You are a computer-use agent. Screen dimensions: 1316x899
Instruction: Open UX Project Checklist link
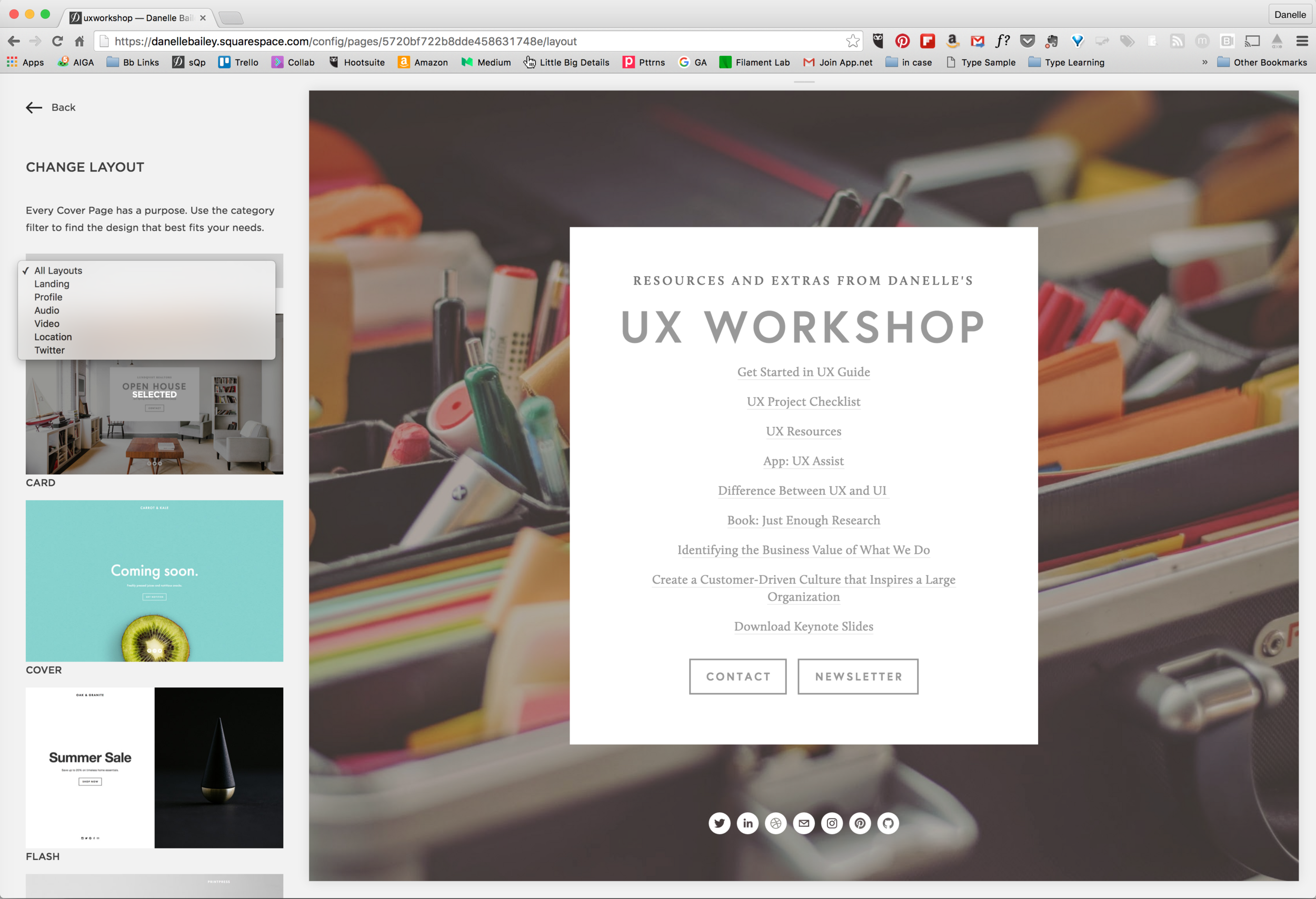click(803, 402)
